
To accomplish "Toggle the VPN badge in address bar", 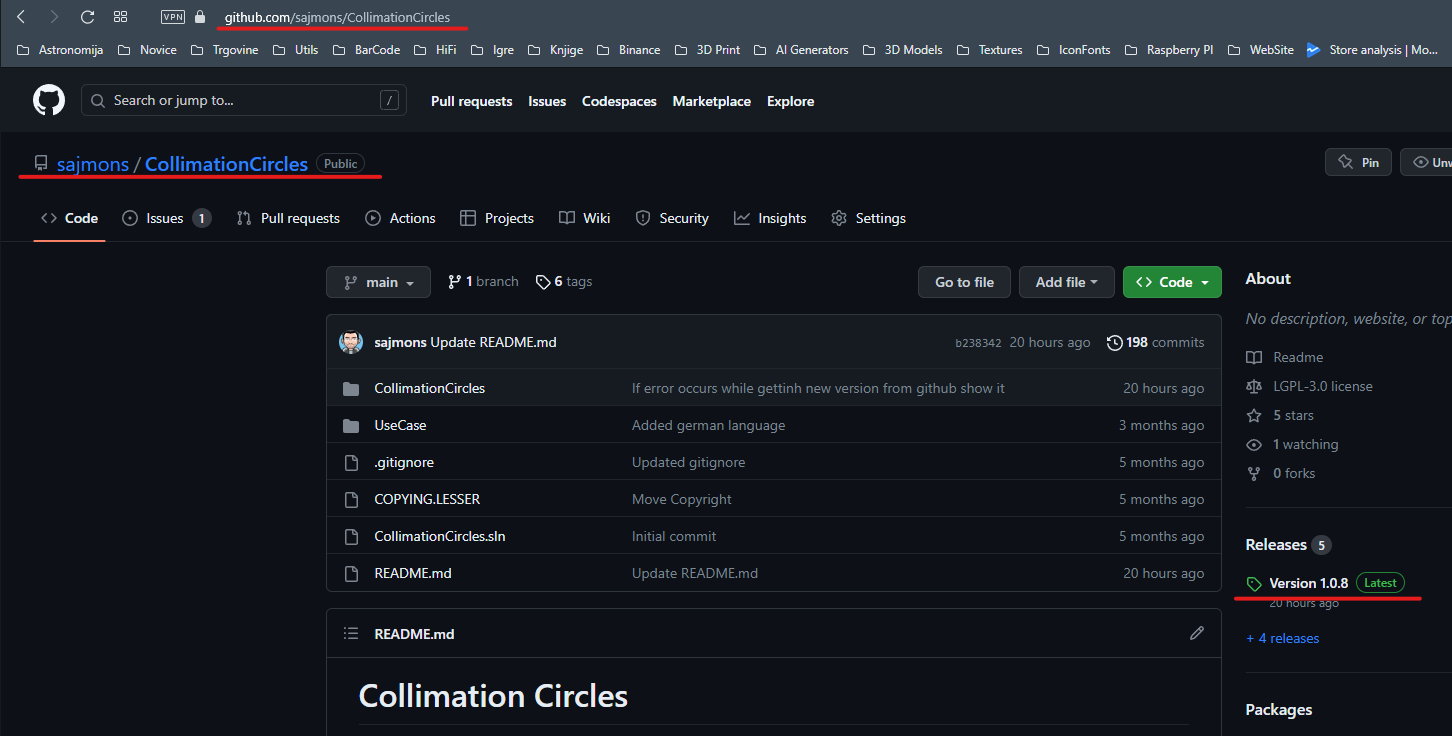I will pos(173,17).
